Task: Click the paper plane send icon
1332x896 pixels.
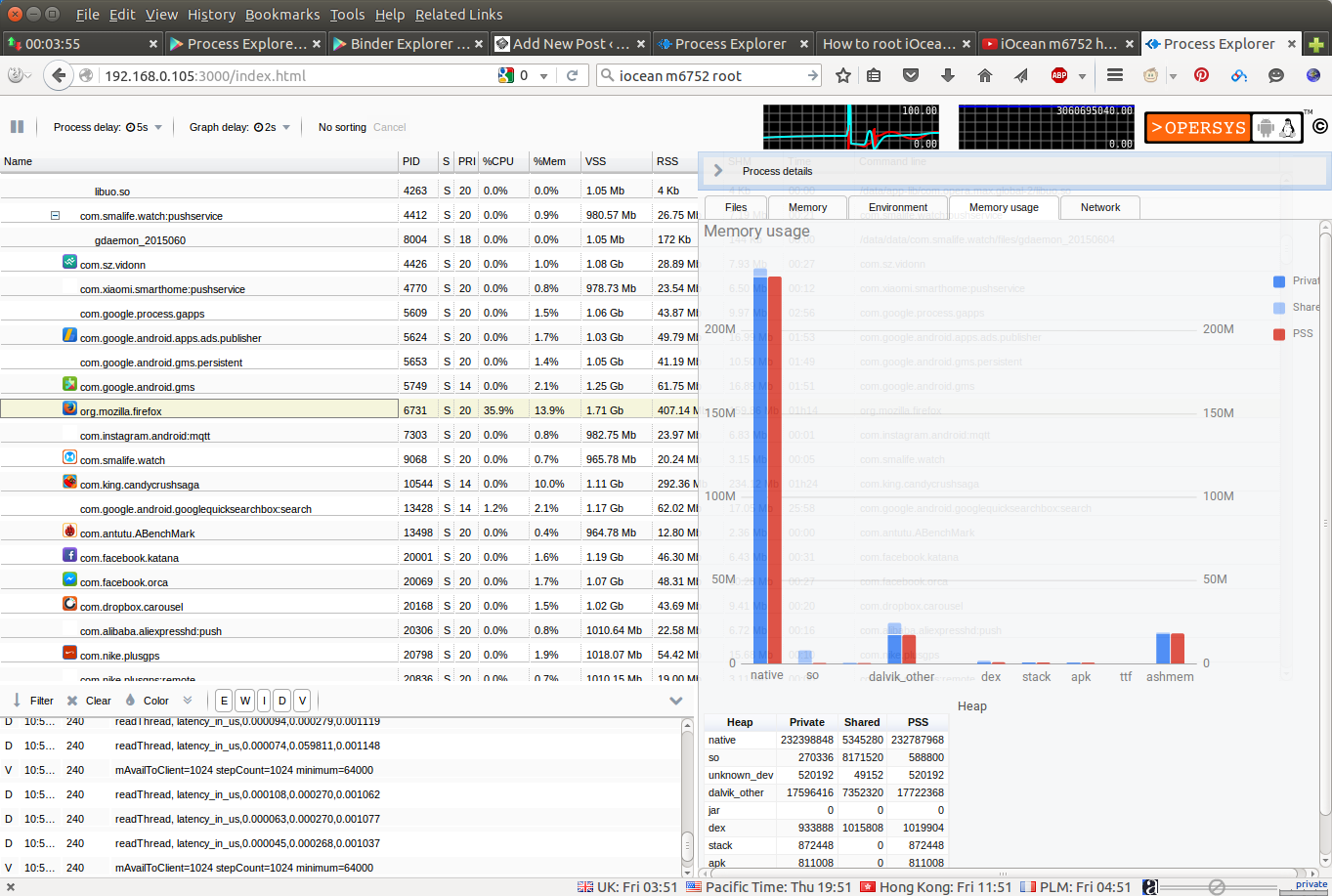Action: (1021, 75)
